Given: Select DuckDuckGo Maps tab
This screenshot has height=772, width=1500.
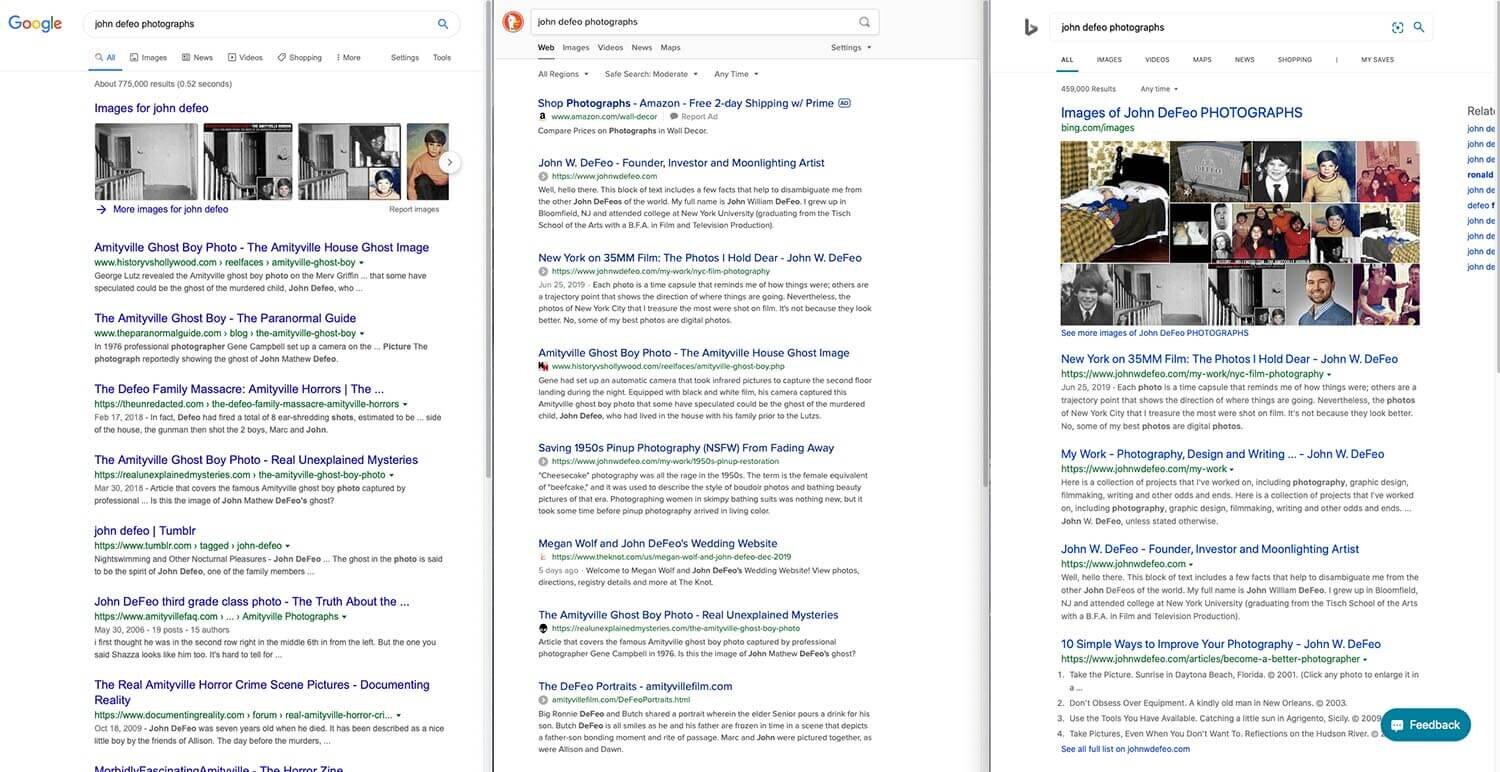Looking at the screenshot, I should coord(670,47).
